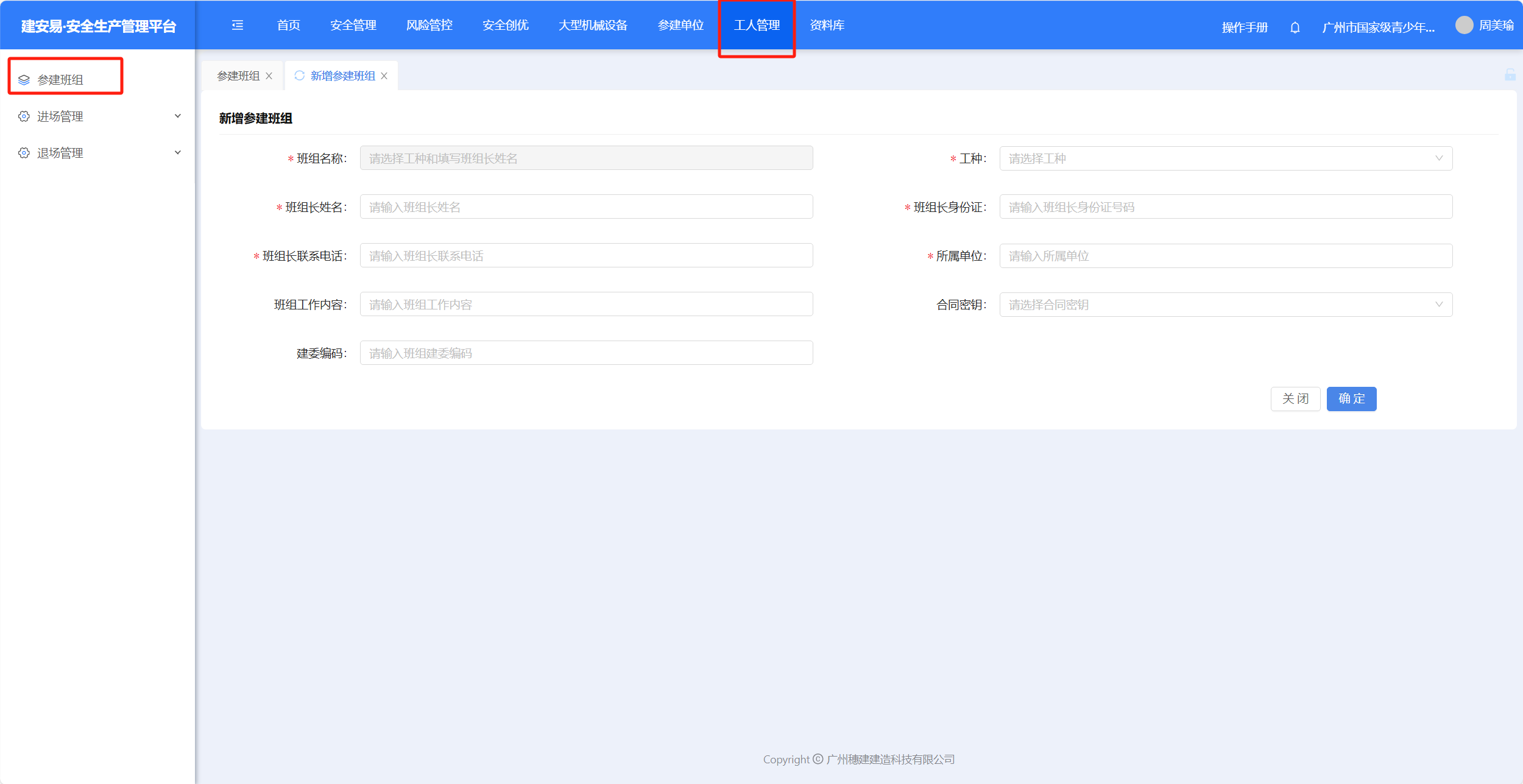Open the 操作手册 link

1244,27
